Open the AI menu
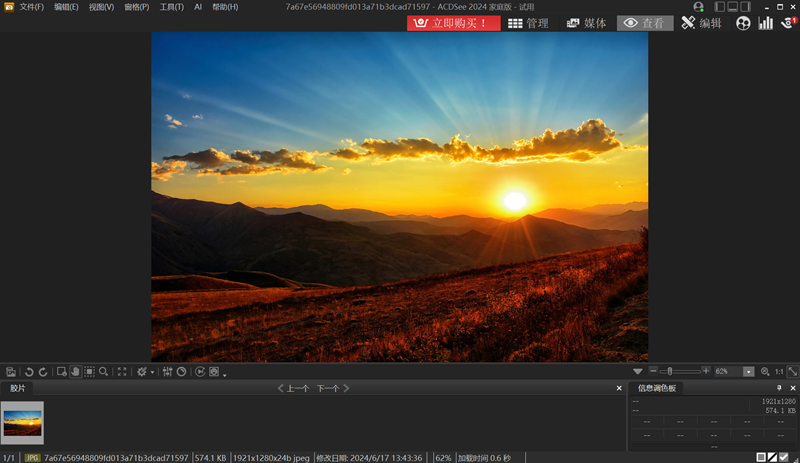Viewport: 800px width, 463px height. point(198,7)
